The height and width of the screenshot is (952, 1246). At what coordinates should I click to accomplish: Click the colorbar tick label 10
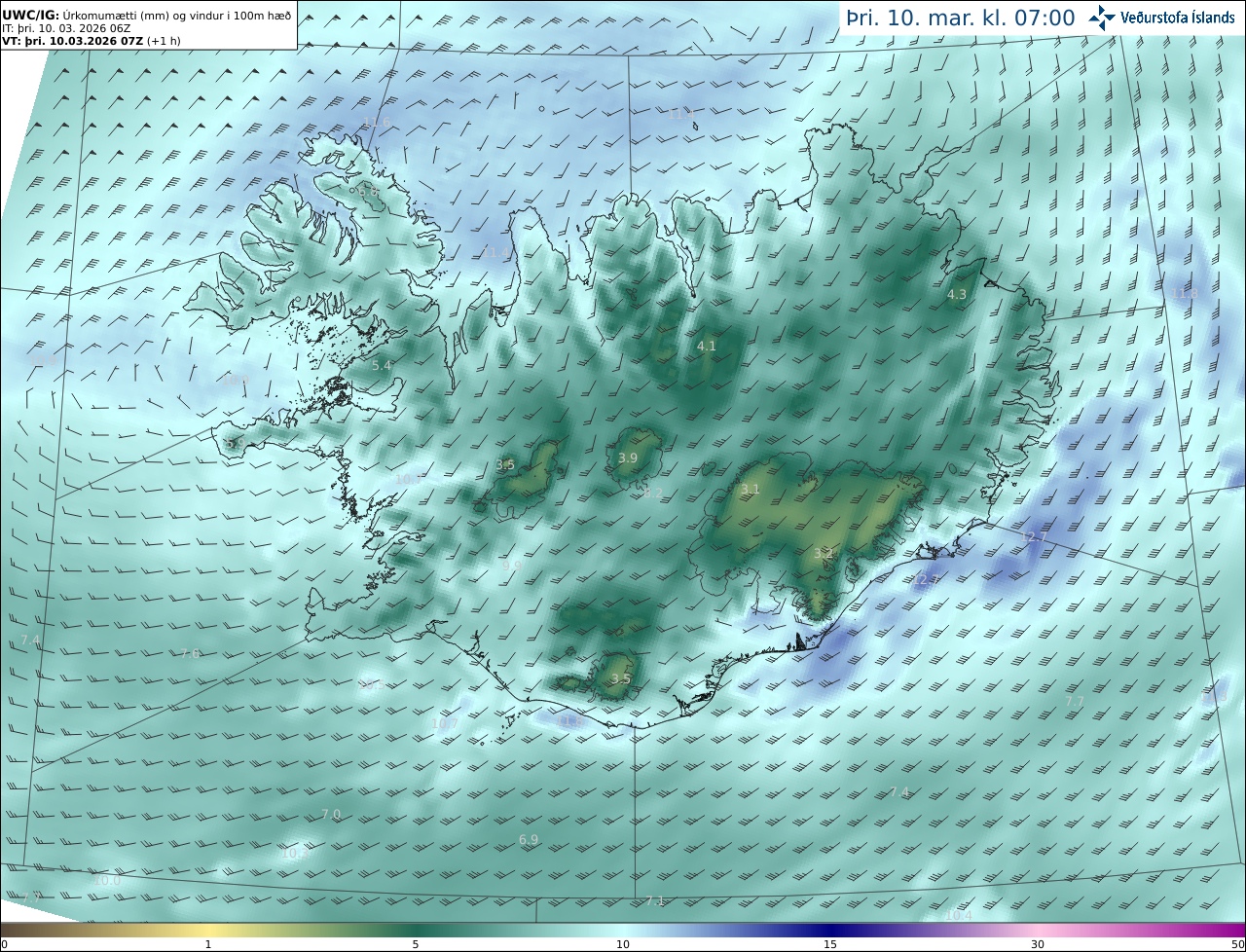(623, 944)
